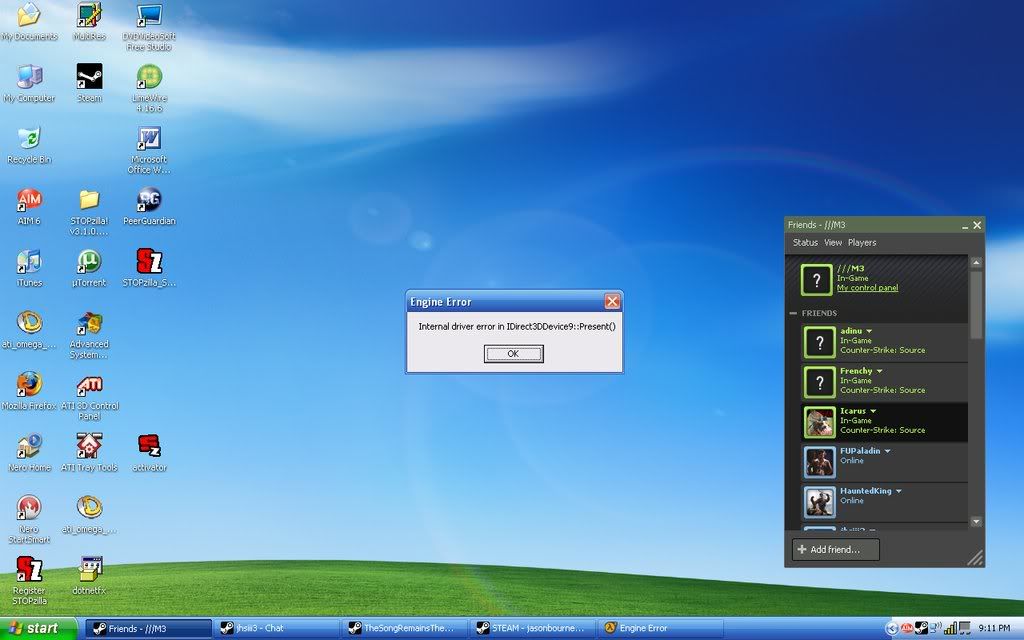Click the Friends list scrollbar up arrow

[976, 263]
